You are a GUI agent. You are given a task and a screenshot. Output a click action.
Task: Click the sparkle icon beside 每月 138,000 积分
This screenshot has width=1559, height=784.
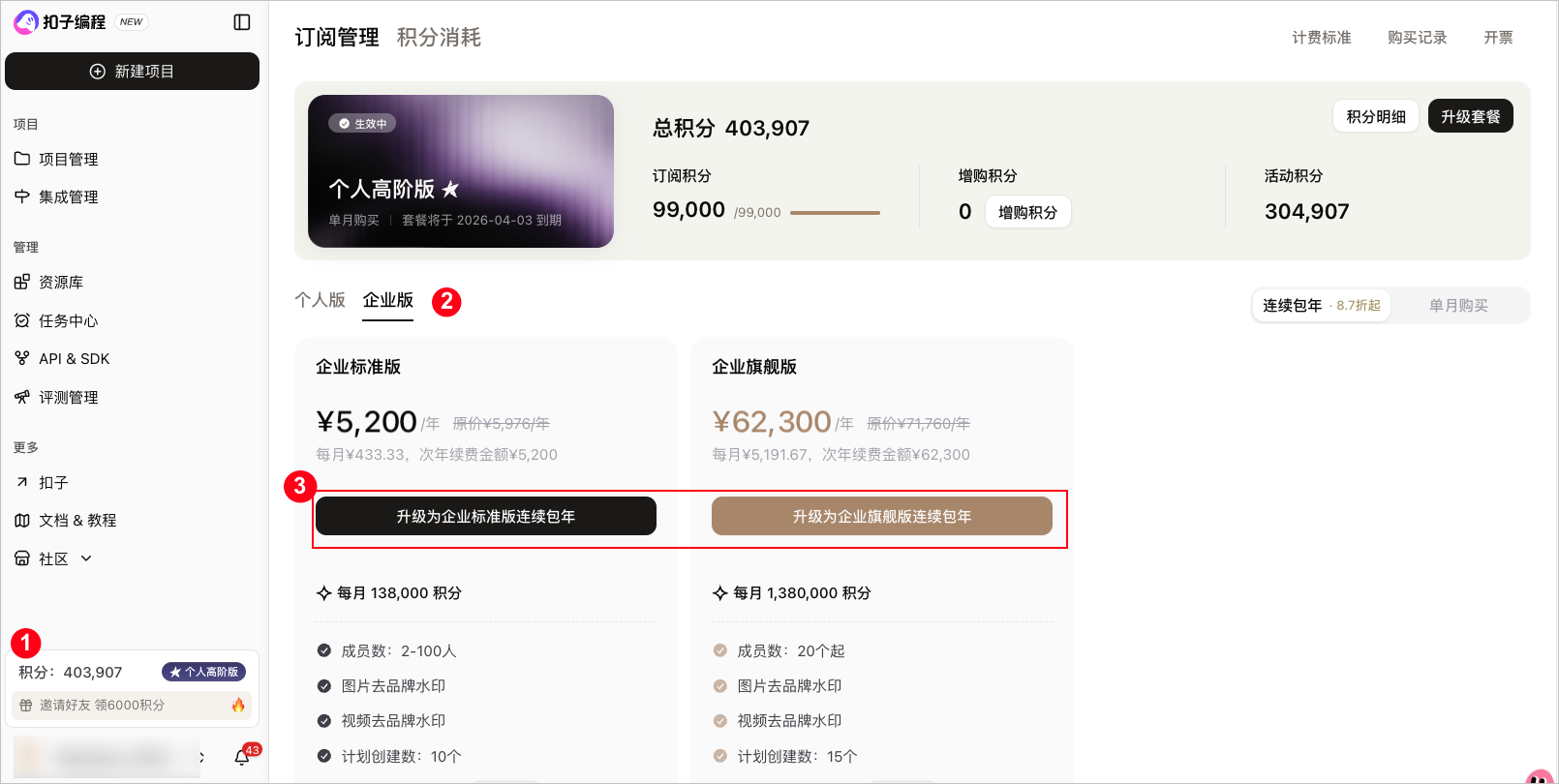coord(324,593)
